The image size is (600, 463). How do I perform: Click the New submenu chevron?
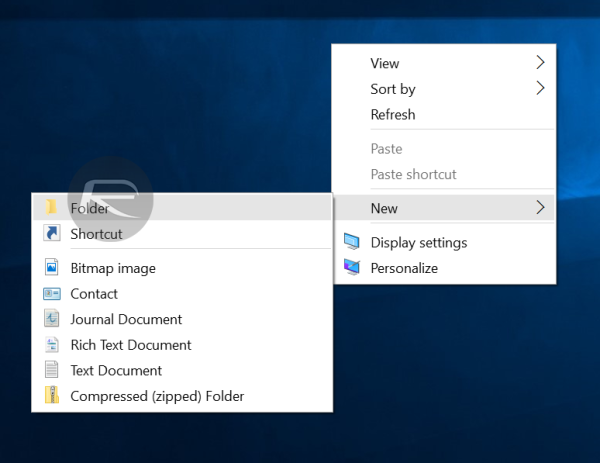[x=540, y=207]
